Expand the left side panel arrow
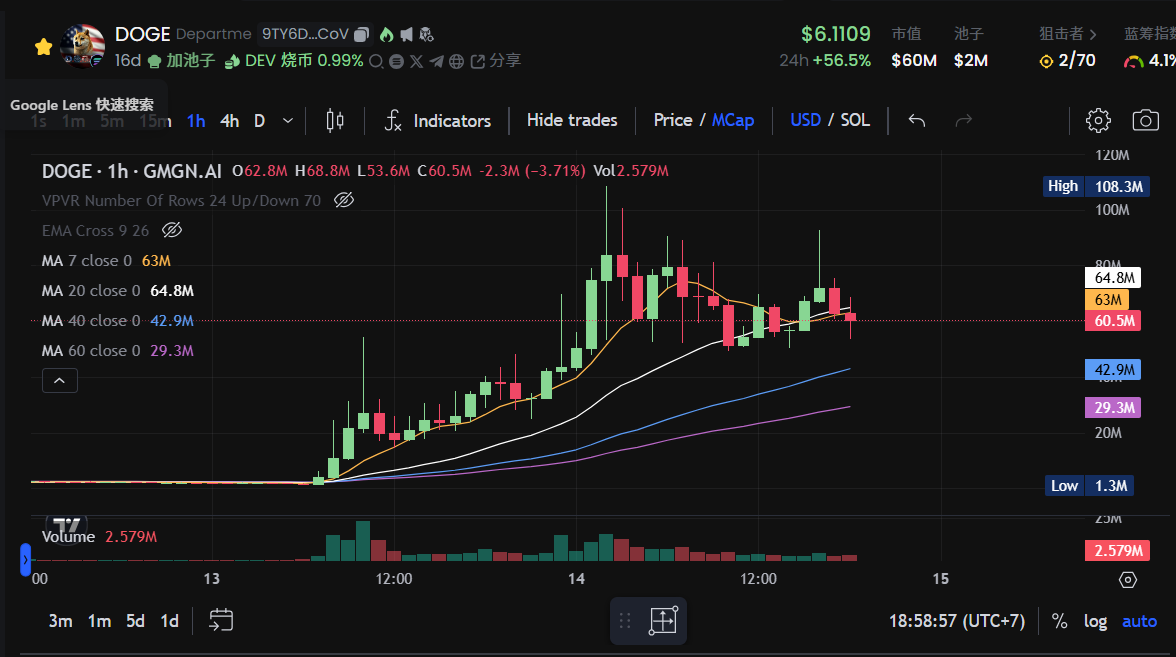 pos(26,560)
